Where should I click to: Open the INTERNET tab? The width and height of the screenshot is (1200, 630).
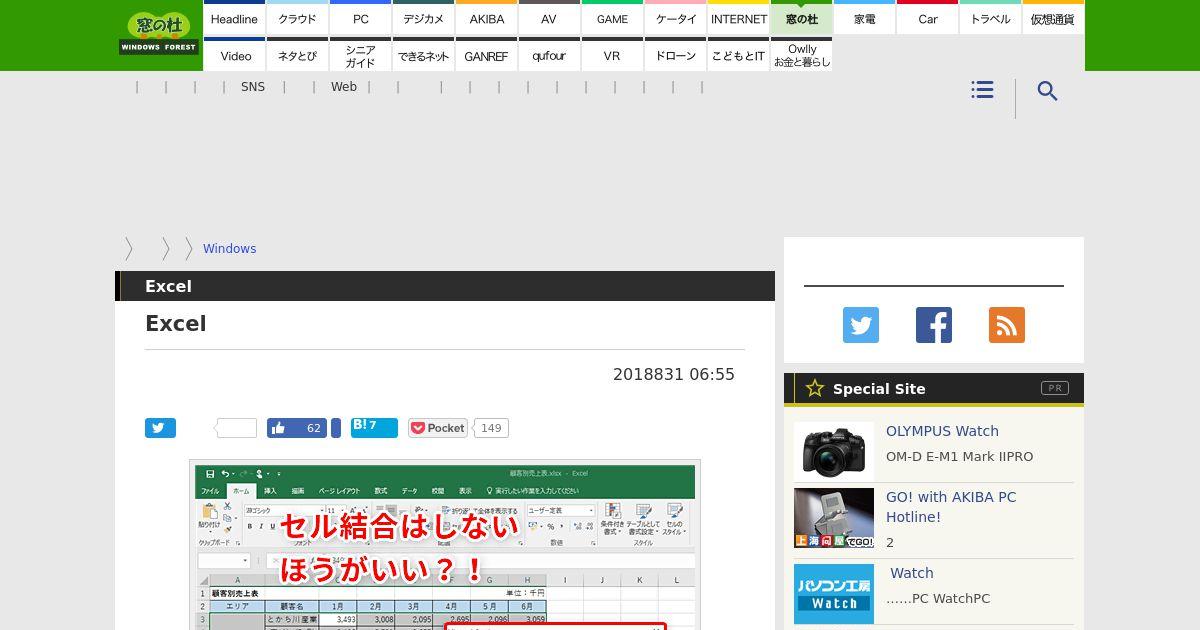(x=739, y=18)
